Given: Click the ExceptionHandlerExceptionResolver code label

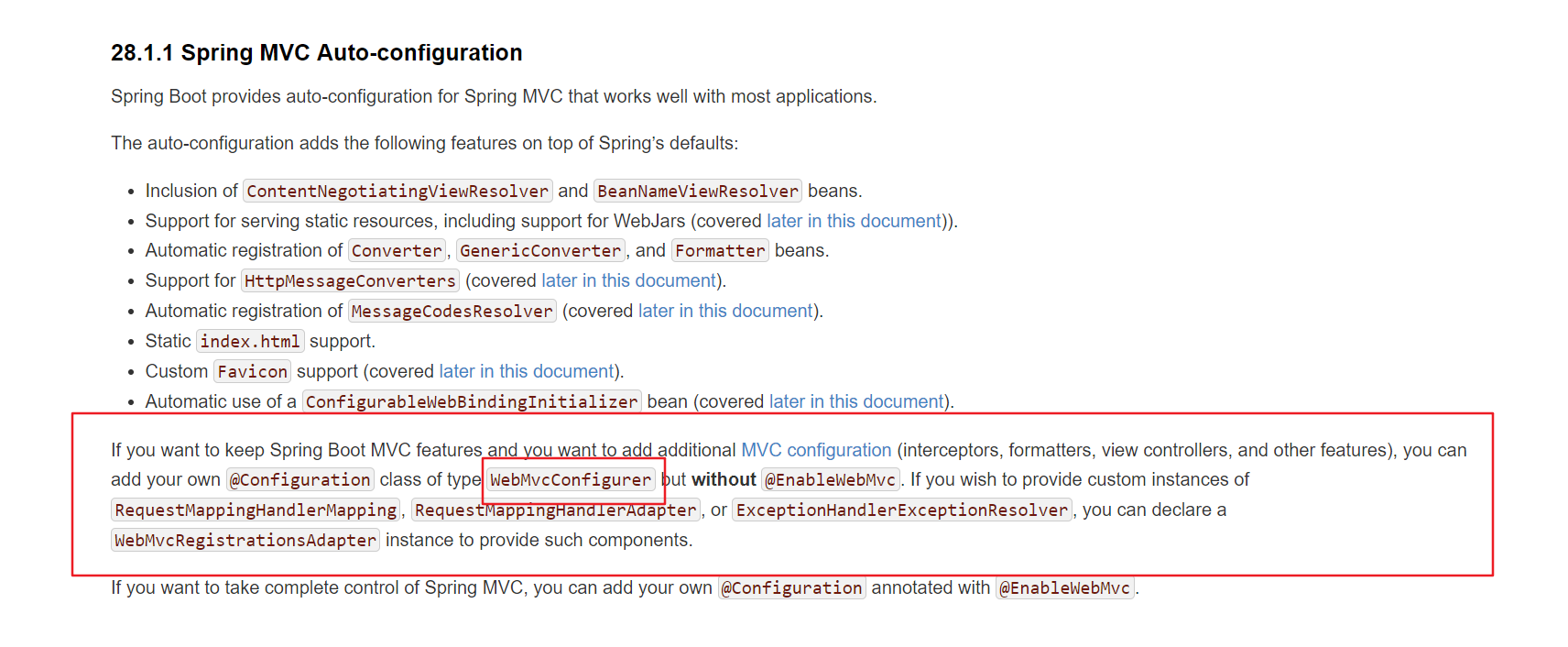Looking at the screenshot, I should (902, 510).
